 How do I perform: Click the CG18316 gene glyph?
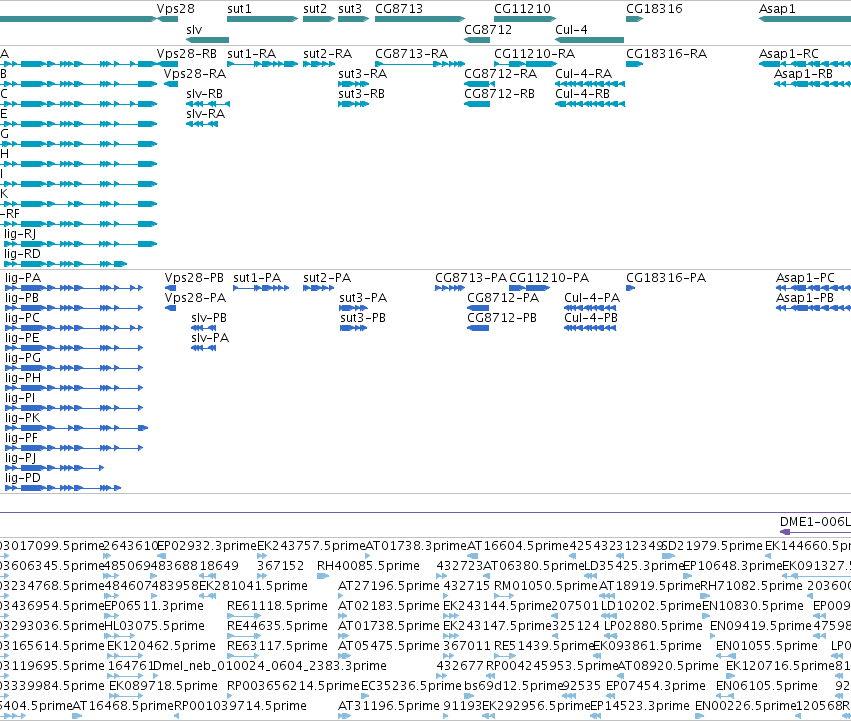click(634, 19)
